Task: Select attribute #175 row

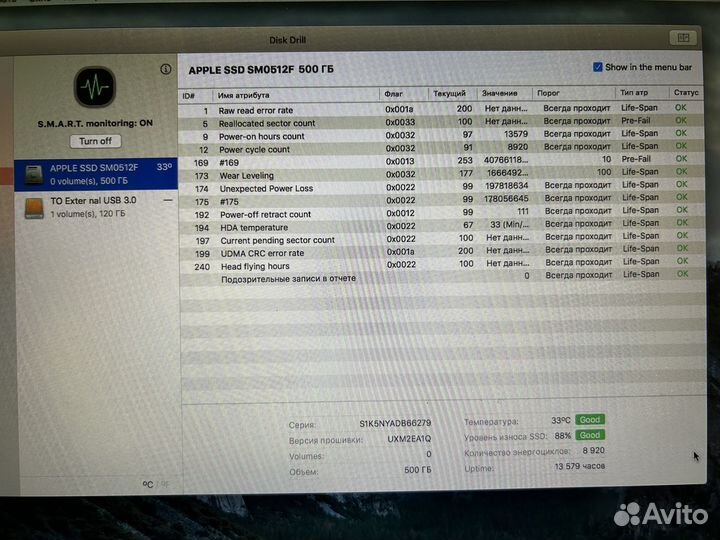Action: (441, 200)
